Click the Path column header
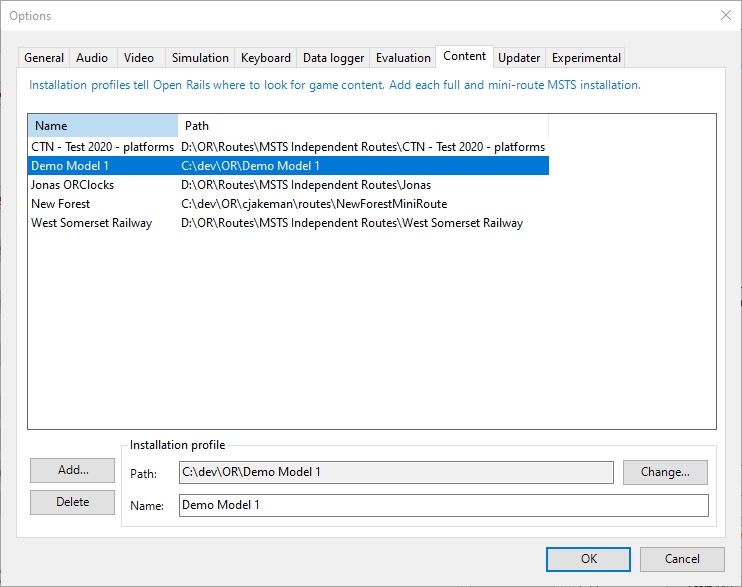This screenshot has height=587, width=742. [x=363, y=126]
